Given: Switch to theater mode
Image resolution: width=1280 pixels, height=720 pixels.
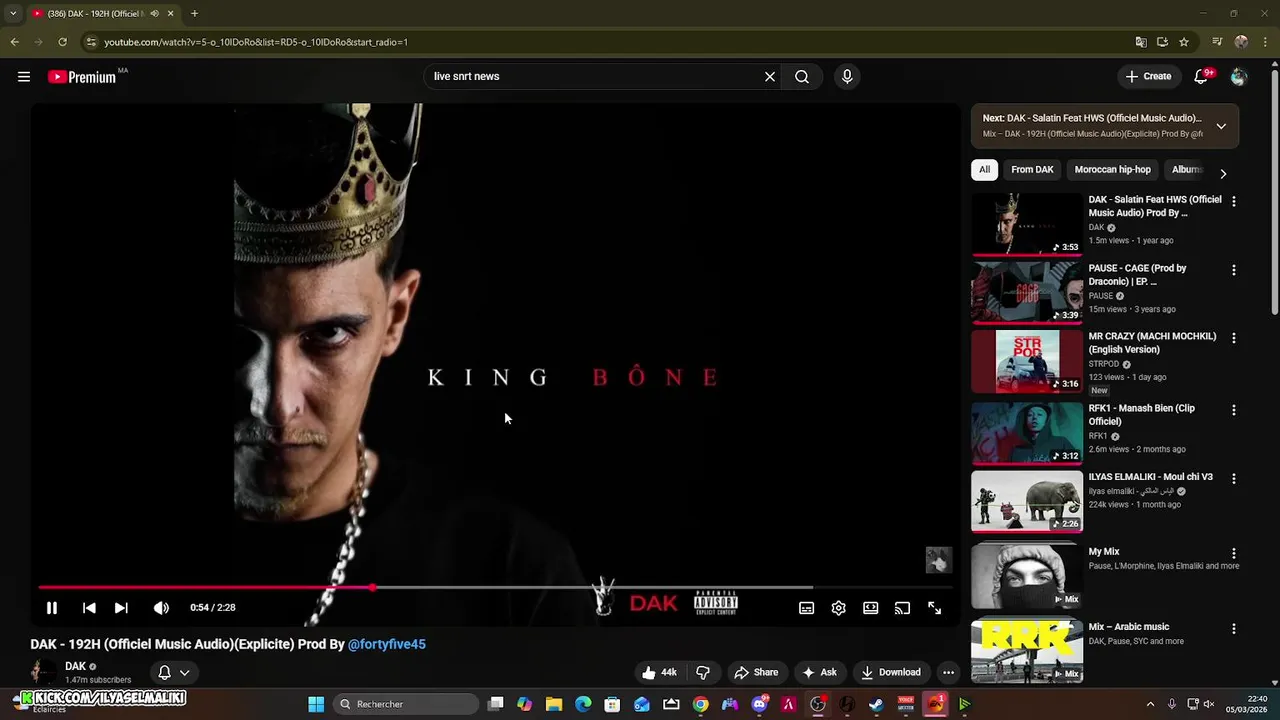Looking at the screenshot, I should [x=871, y=608].
